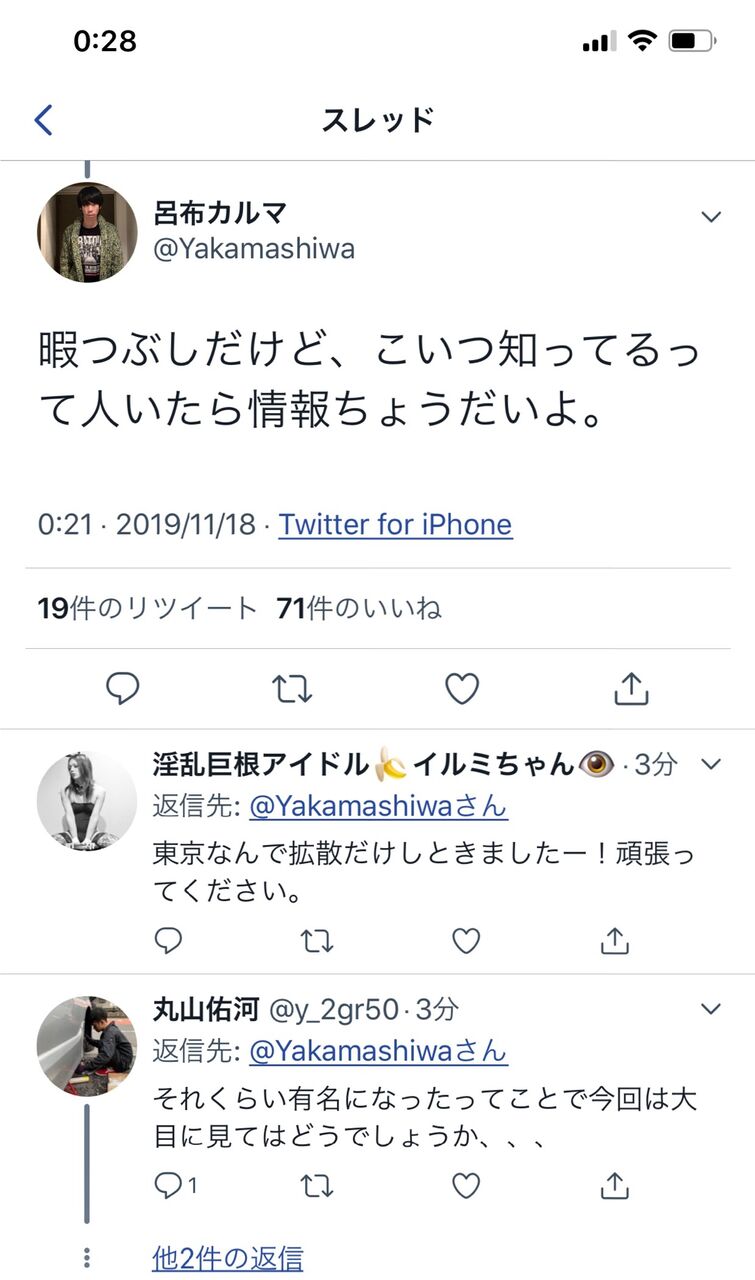
Task: Like 丸山佑河's reply
Action: click(466, 1186)
